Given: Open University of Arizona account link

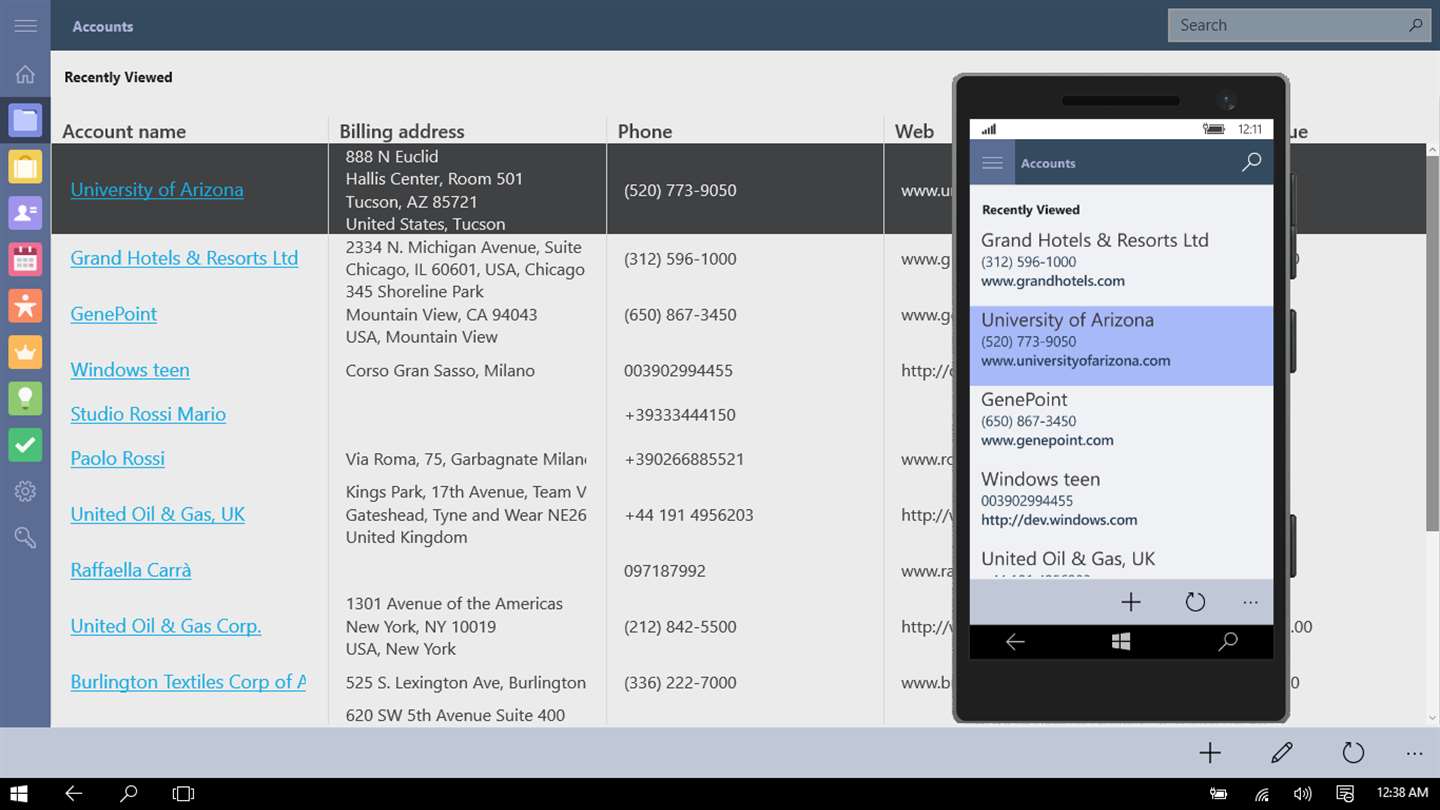Looking at the screenshot, I should pos(157,189).
